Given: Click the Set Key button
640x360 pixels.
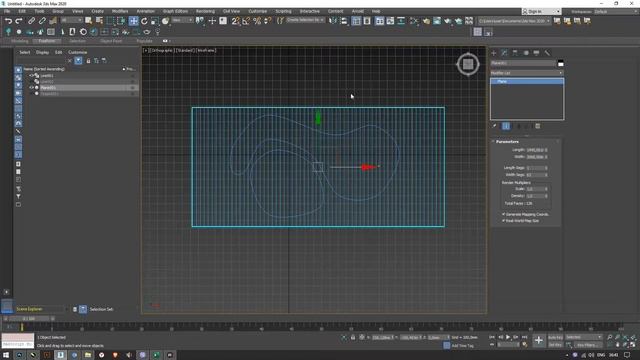Looking at the screenshot, I should [555, 345].
